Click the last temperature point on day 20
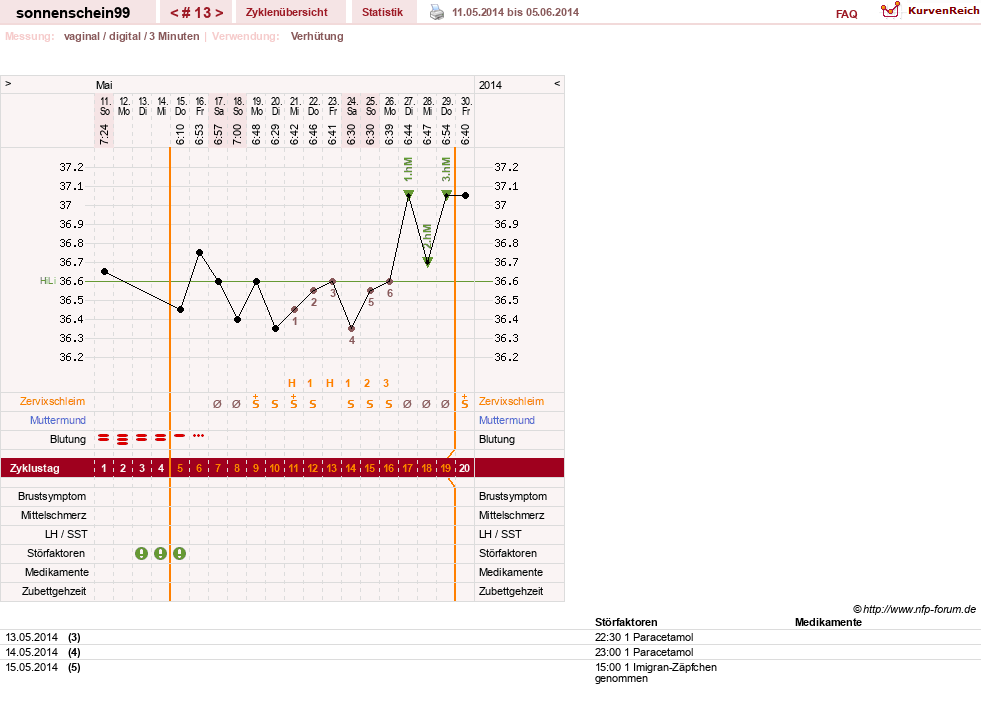Viewport: 981px width, 715px height. tap(465, 196)
